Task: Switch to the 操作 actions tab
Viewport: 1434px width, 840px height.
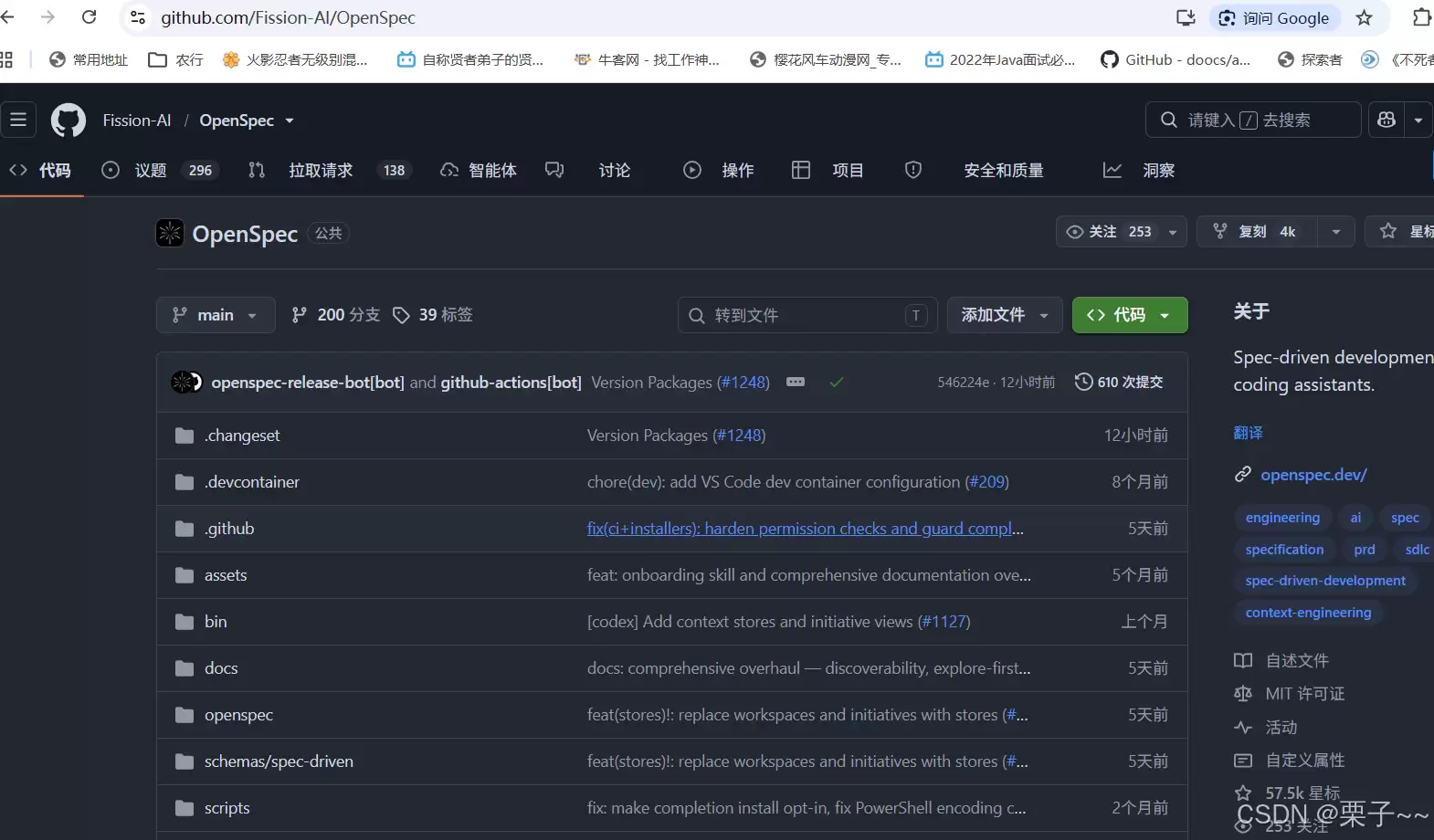Action: click(718, 170)
